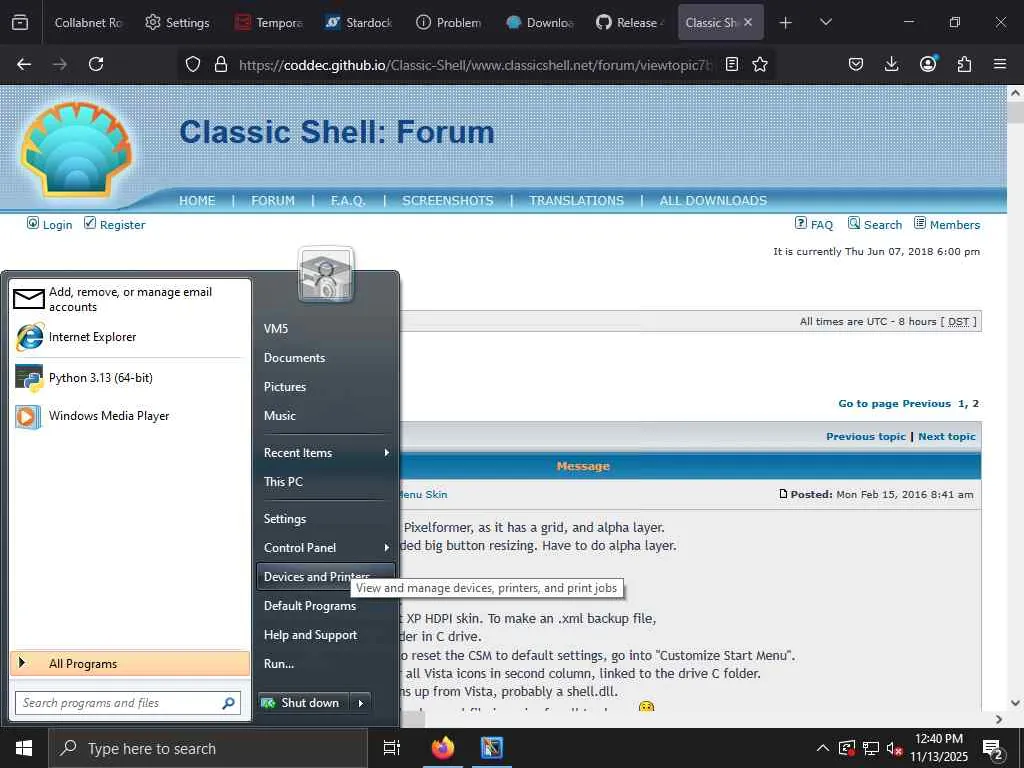Open Firefox from the taskbar
Viewport: 1024px width, 768px height.
pos(442,748)
